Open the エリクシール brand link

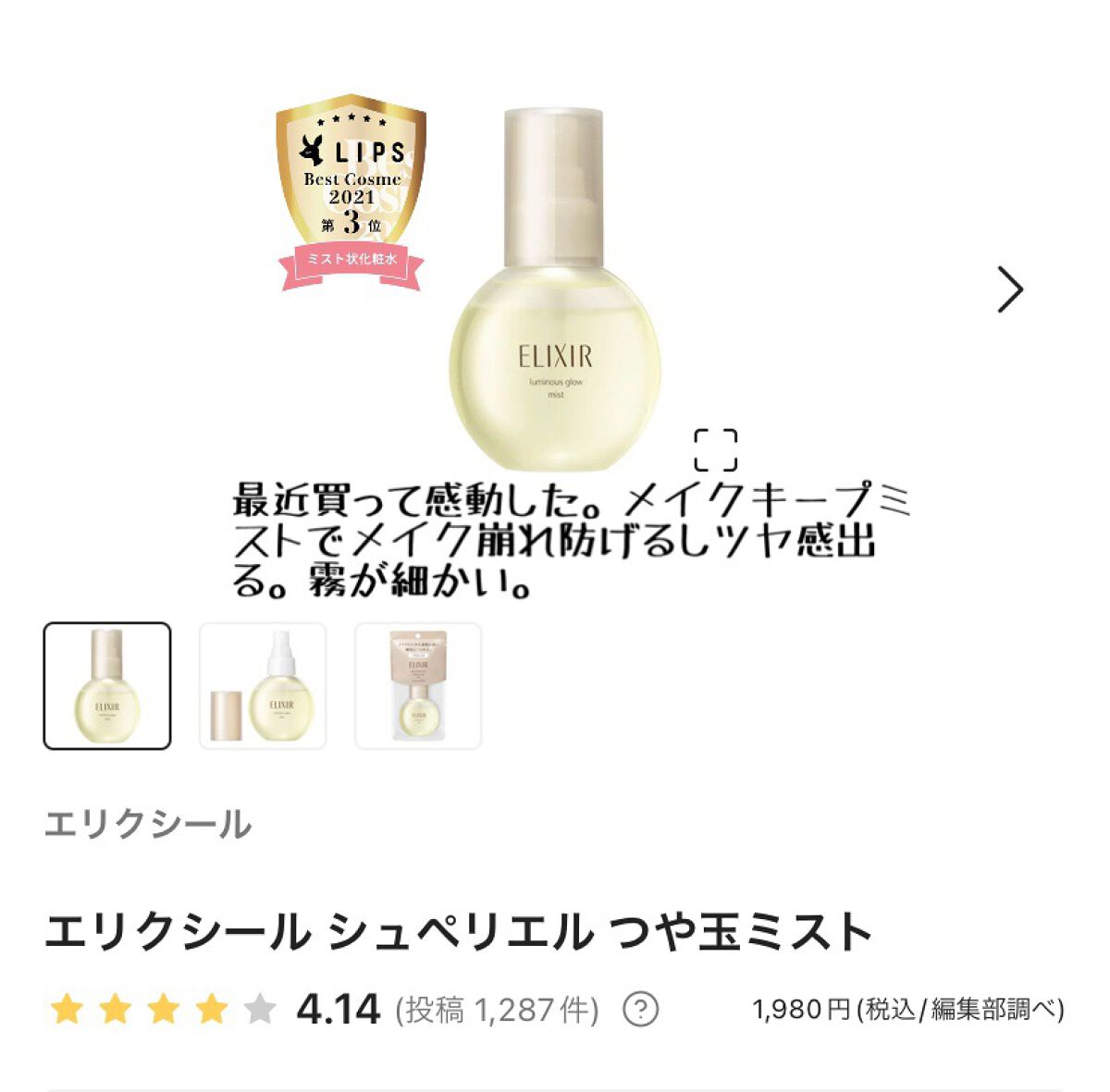pyautogui.click(x=148, y=824)
